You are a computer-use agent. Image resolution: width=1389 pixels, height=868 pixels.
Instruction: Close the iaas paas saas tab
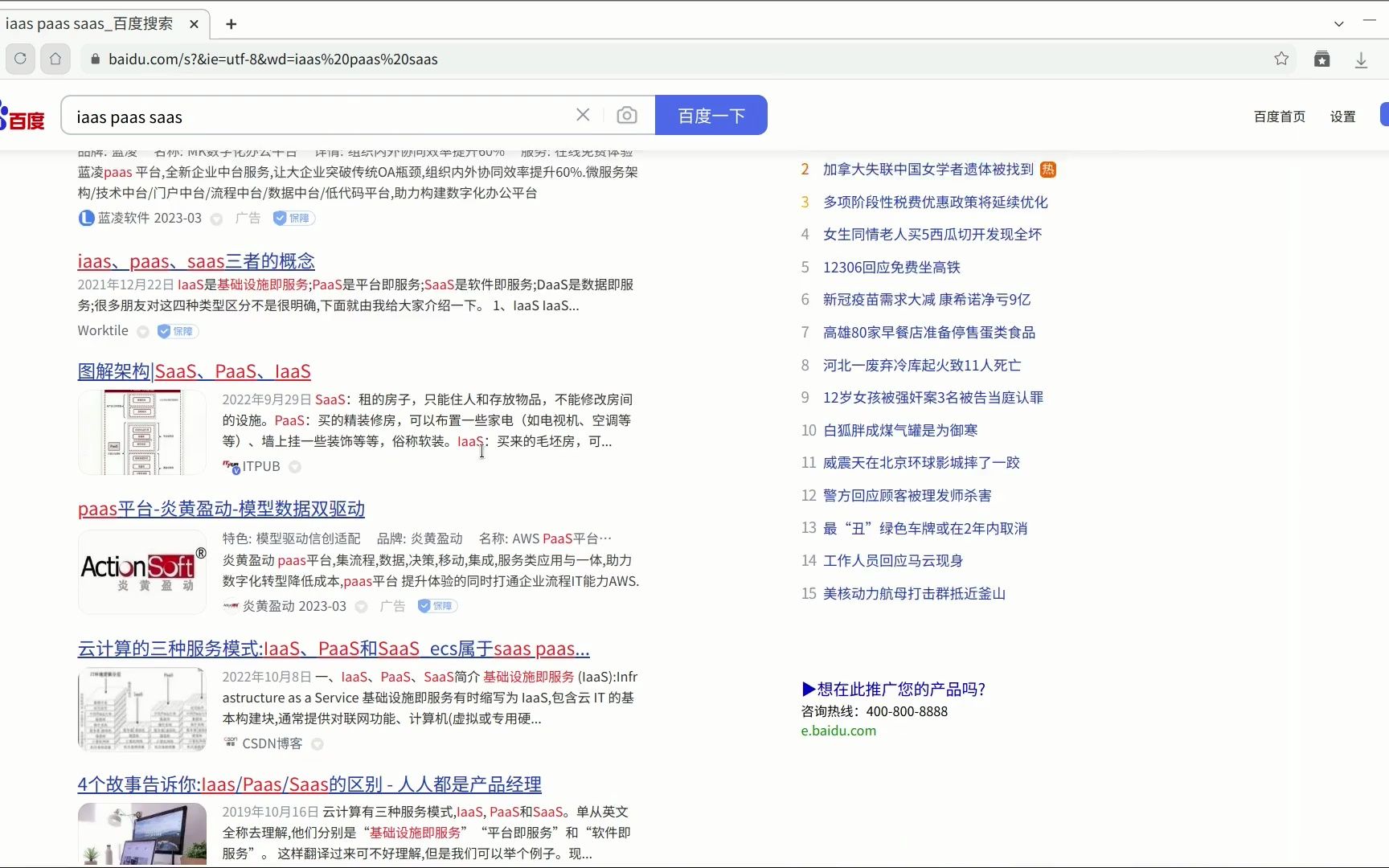pos(194,24)
